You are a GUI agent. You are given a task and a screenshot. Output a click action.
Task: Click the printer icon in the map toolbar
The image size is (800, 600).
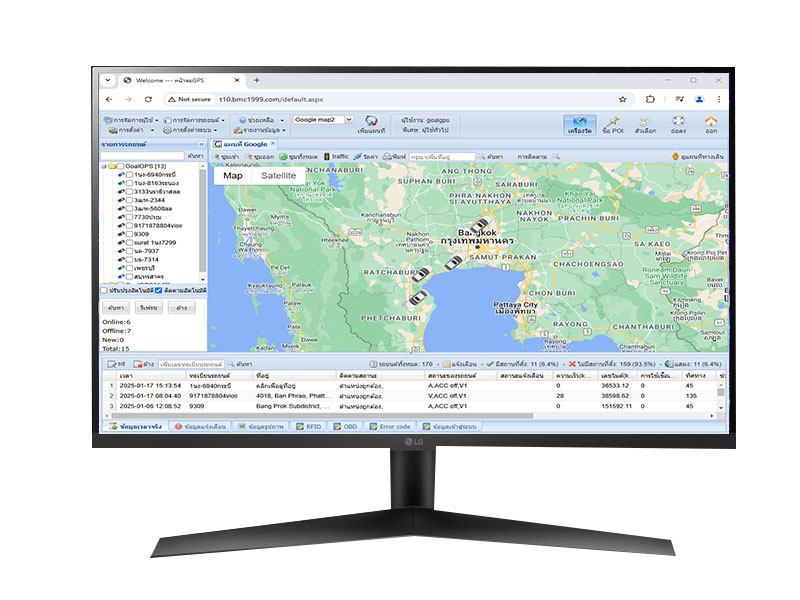point(387,157)
